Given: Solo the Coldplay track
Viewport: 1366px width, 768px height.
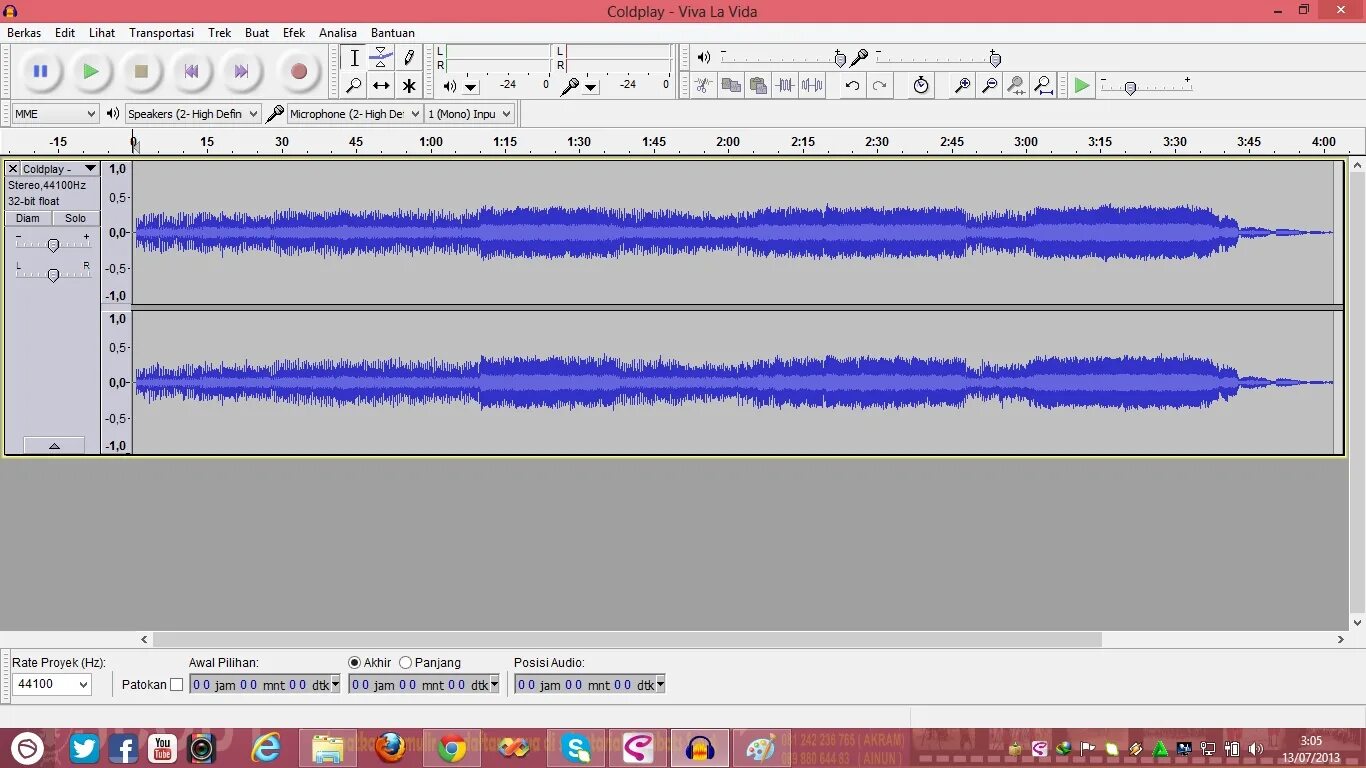Looking at the screenshot, I should pyautogui.click(x=76, y=218).
